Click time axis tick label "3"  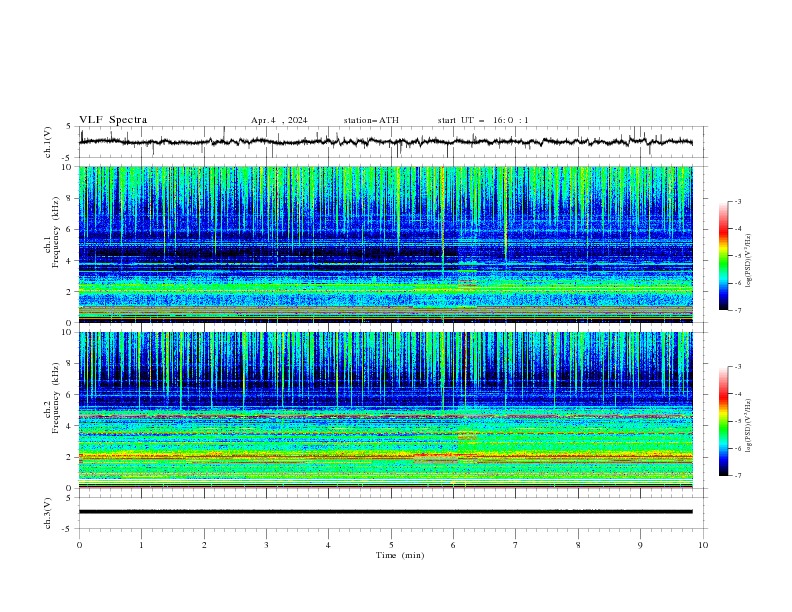tap(266, 545)
